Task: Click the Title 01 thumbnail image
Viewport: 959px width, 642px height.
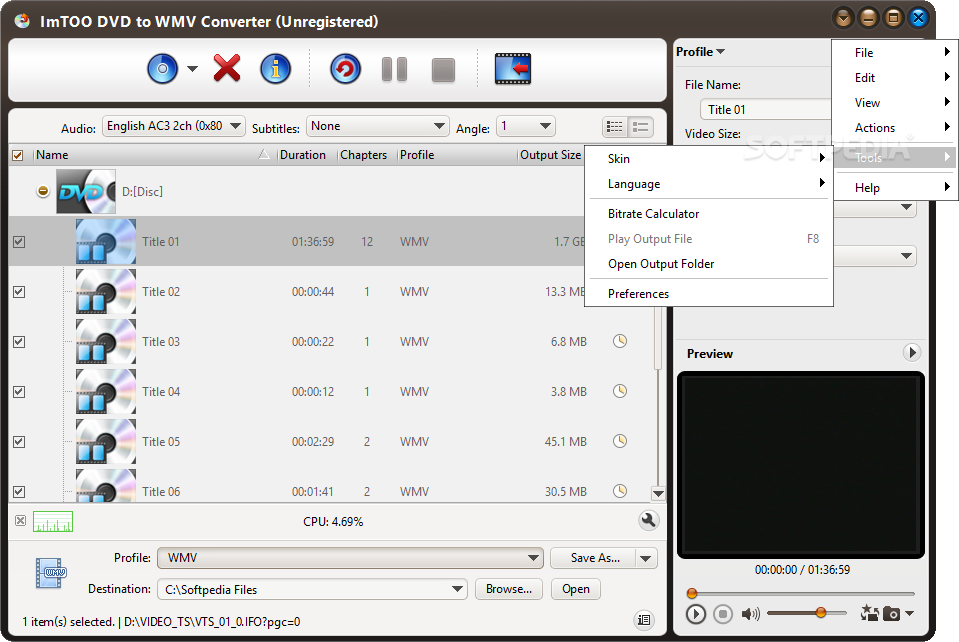Action: [x=106, y=242]
